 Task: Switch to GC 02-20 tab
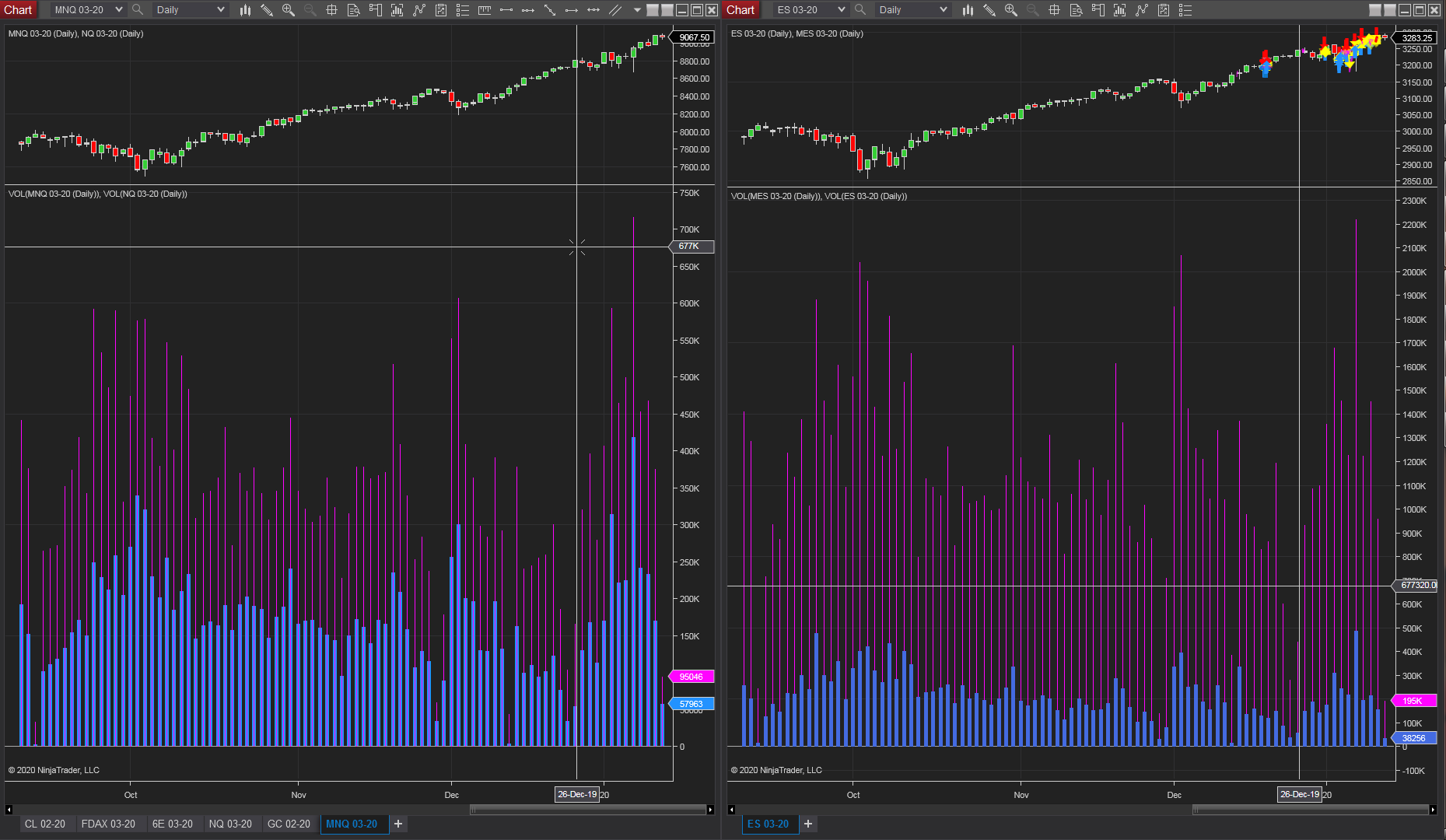[x=289, y=824]
